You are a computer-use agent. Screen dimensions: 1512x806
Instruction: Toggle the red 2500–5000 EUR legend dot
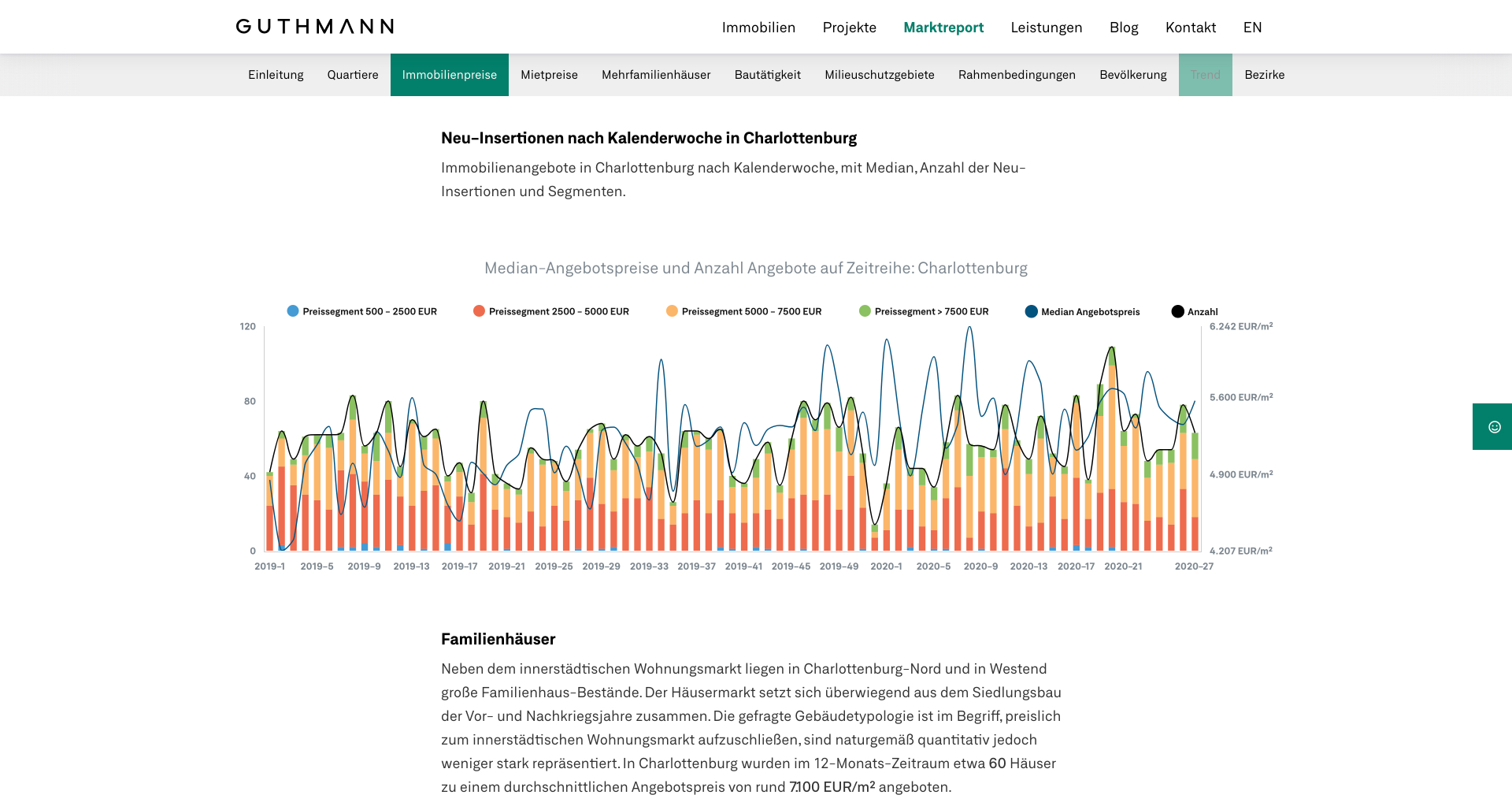[x=479, y=311]
